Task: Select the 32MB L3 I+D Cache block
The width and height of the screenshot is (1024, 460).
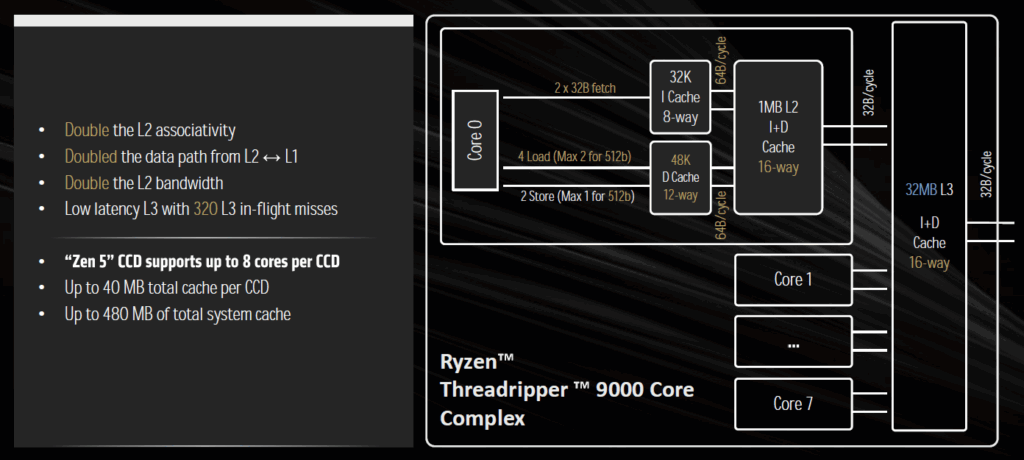Action: pos(929,226)
